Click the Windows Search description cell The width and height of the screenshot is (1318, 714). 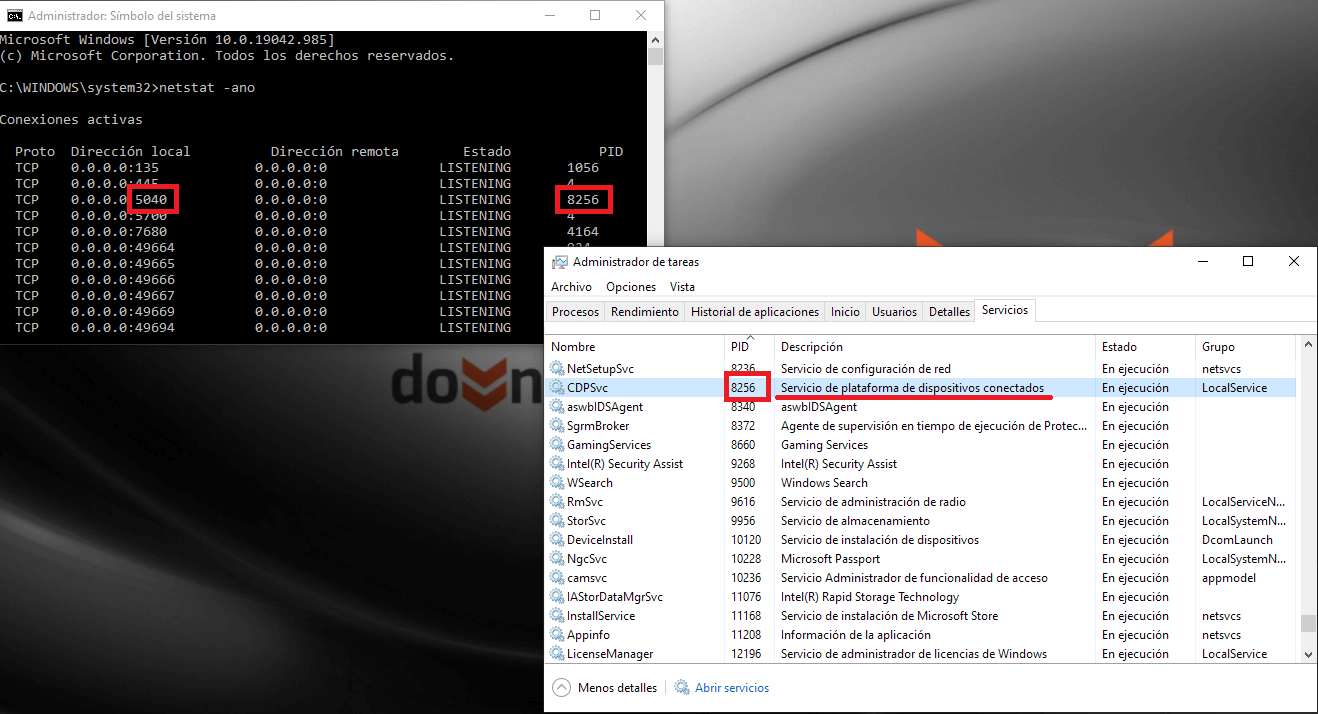824,483
